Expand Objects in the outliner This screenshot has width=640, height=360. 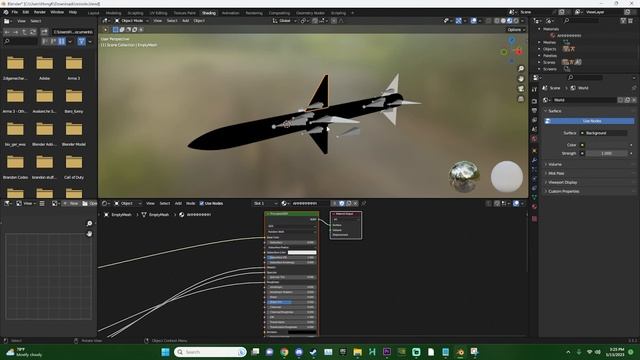click(x=540, y=49)
